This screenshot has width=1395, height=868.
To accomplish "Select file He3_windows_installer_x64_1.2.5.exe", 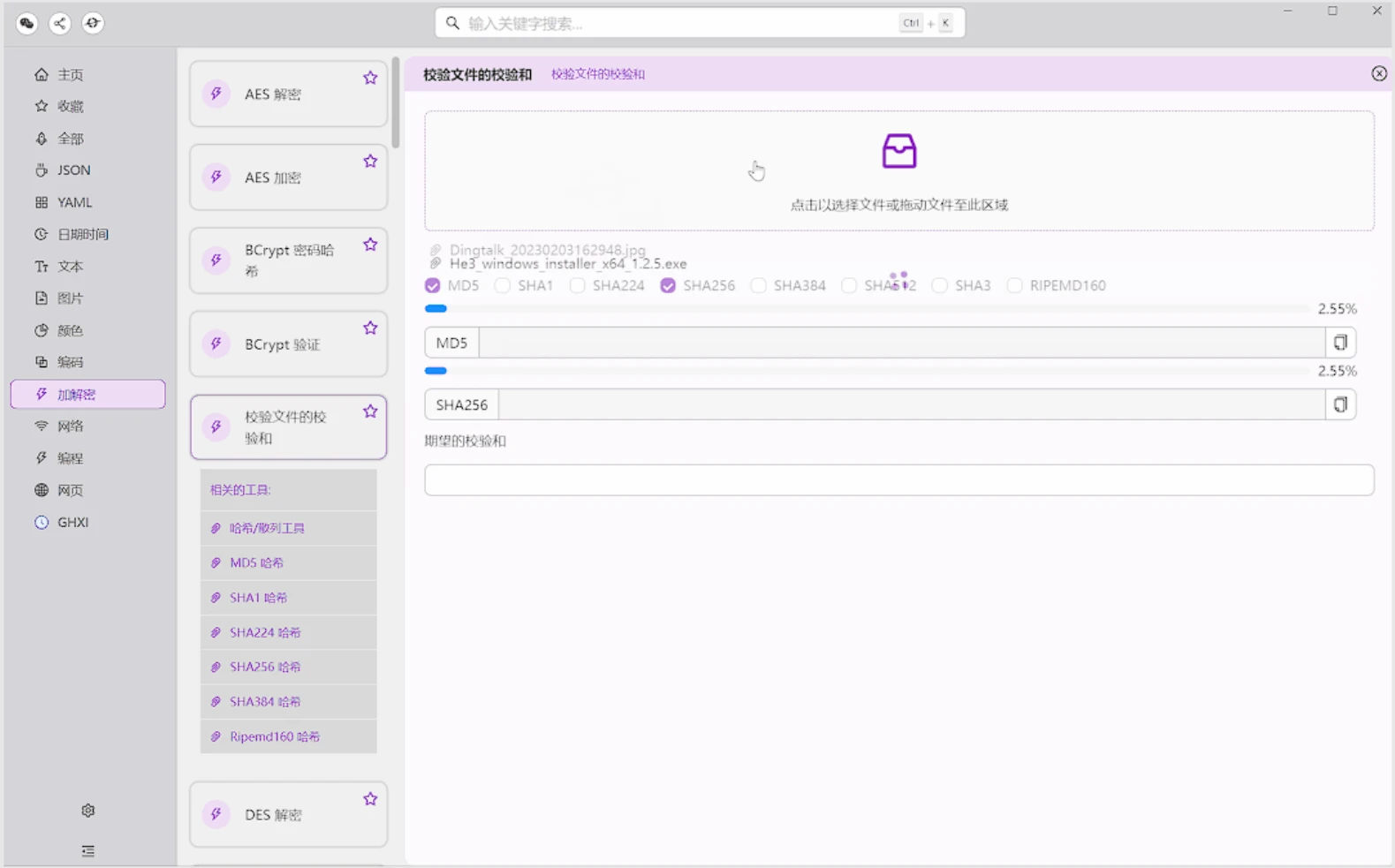I will tap(567, 264).
